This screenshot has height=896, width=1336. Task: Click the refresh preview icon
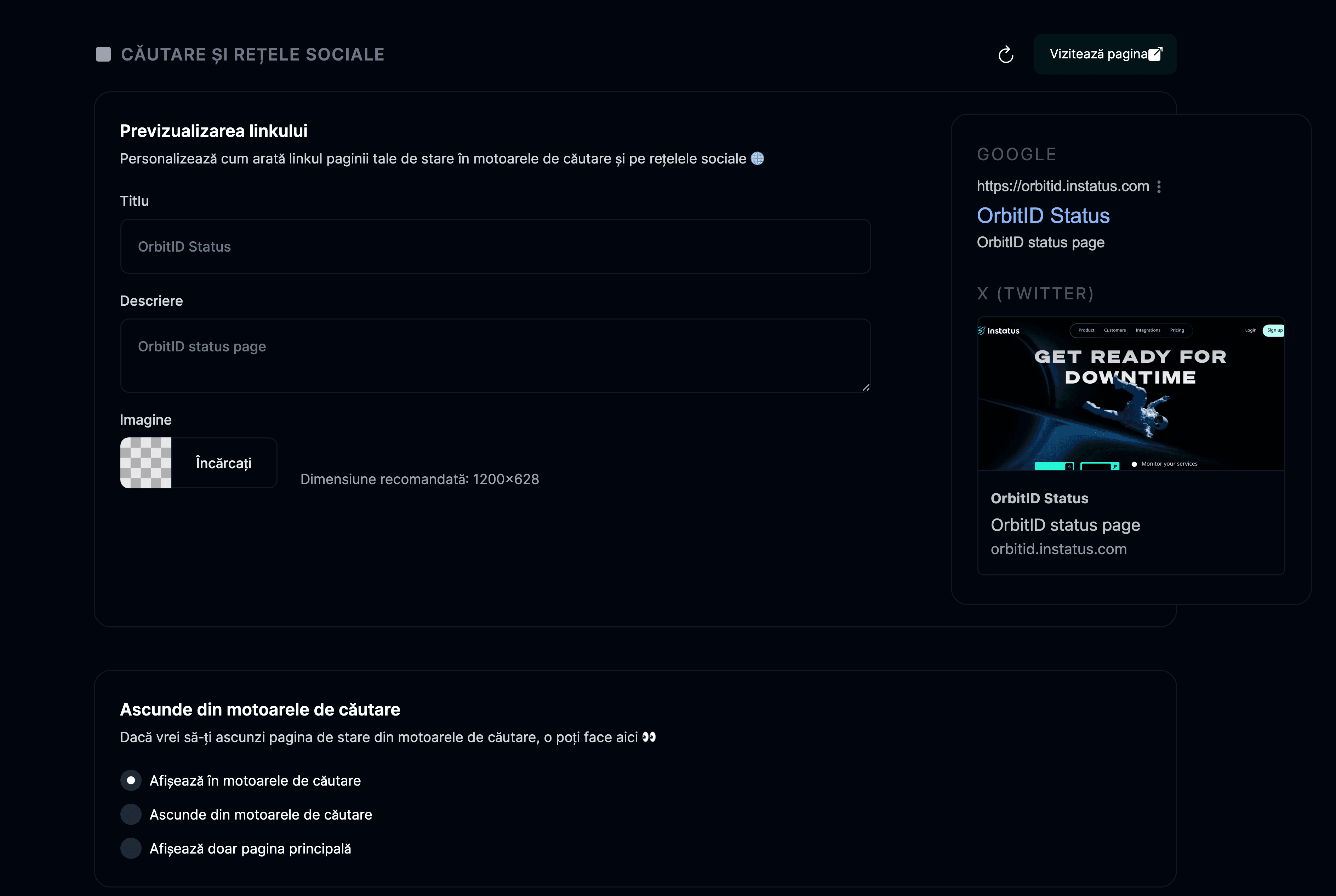click(1006, 55)
